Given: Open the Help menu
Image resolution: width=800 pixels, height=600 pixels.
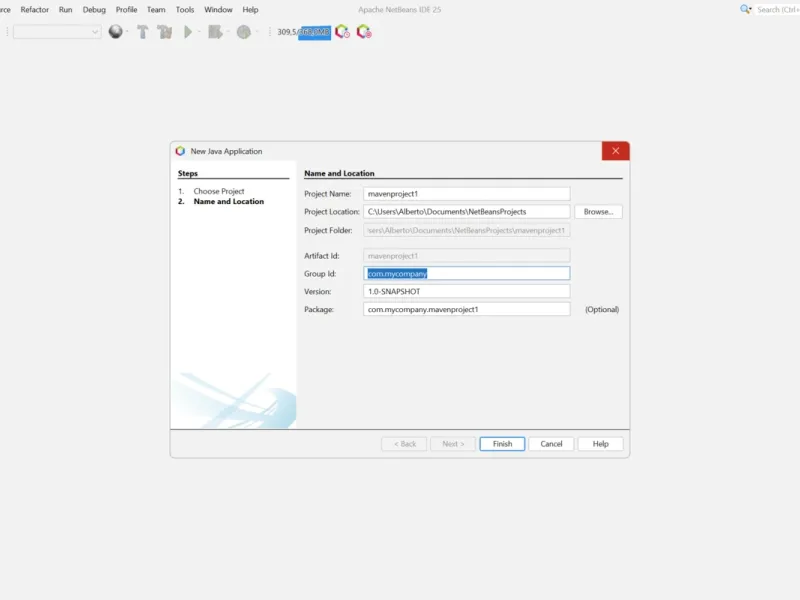Looking at the screenshot, I should point(250,10).
